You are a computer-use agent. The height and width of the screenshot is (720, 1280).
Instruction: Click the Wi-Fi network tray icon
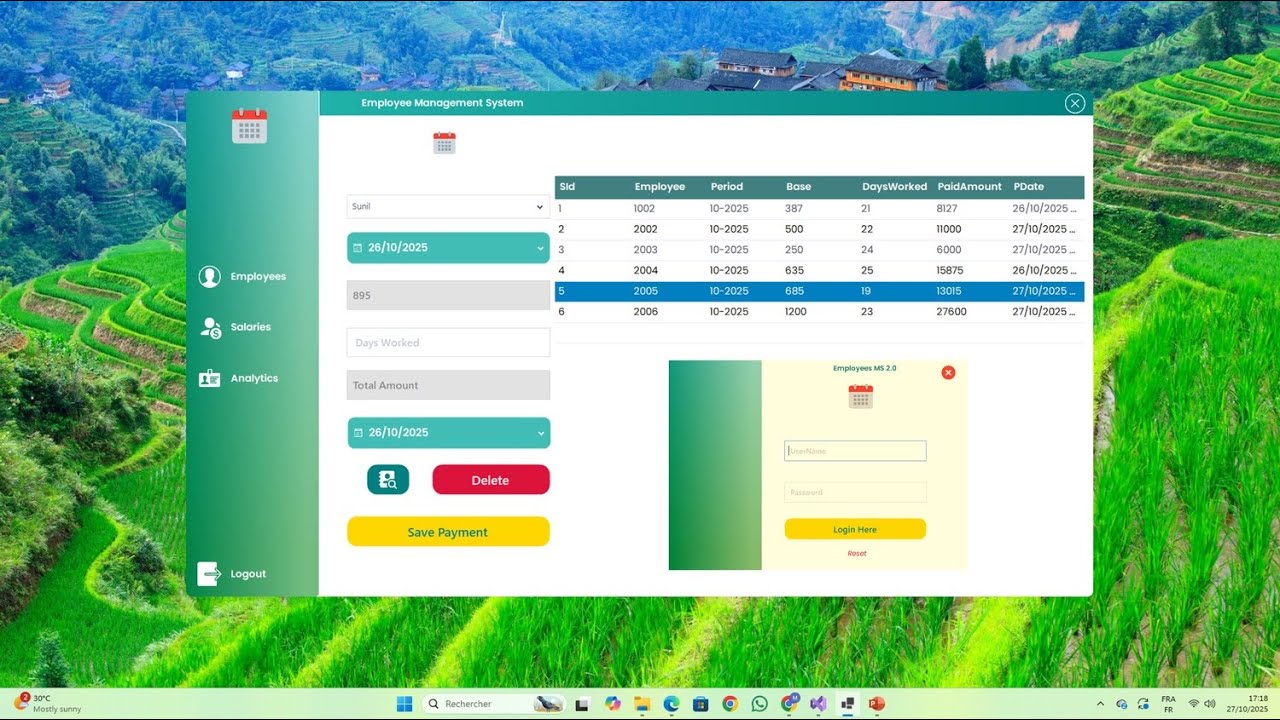[x=1193, y=704]
